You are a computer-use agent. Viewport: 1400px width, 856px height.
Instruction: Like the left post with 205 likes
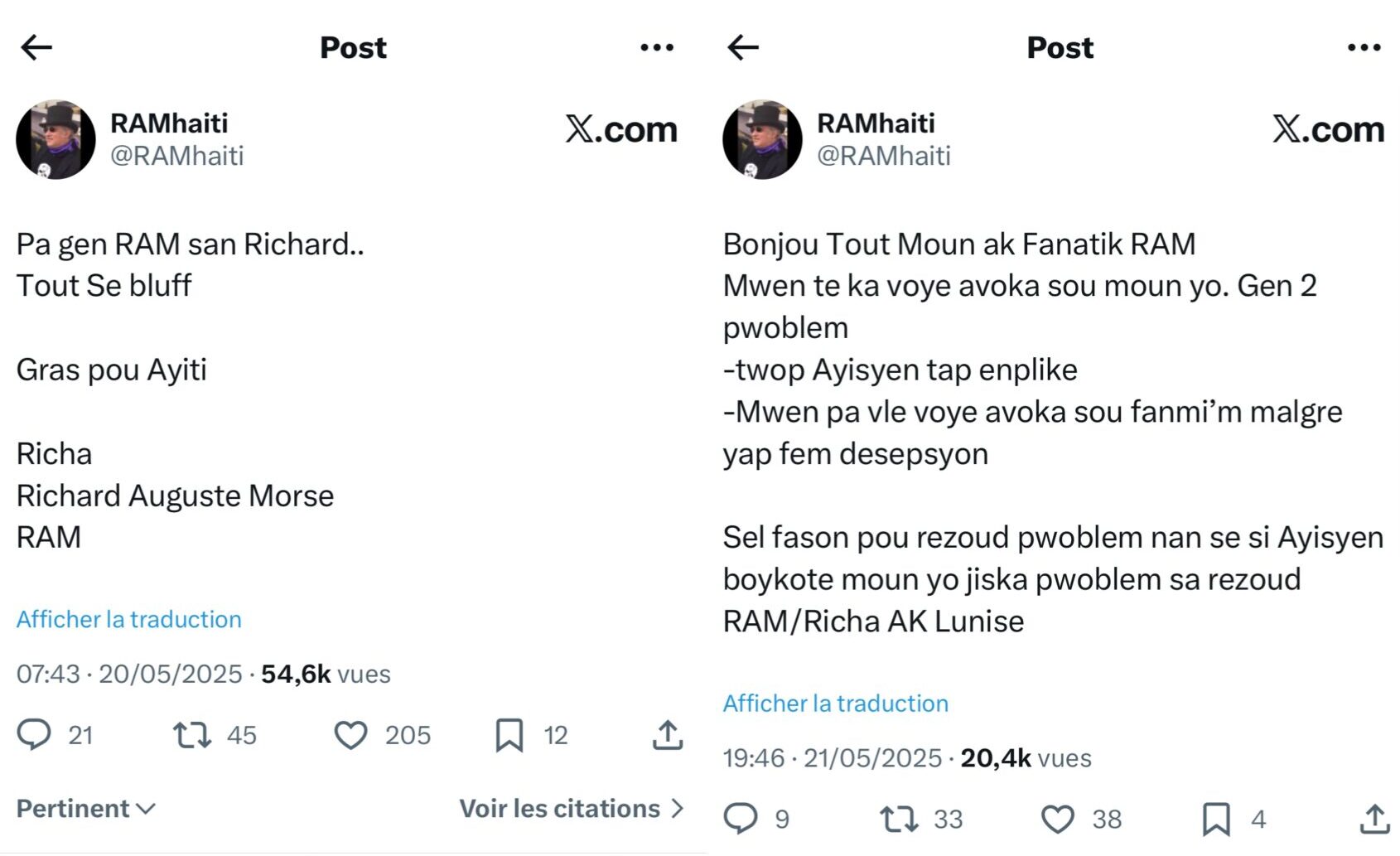[352, 734]
